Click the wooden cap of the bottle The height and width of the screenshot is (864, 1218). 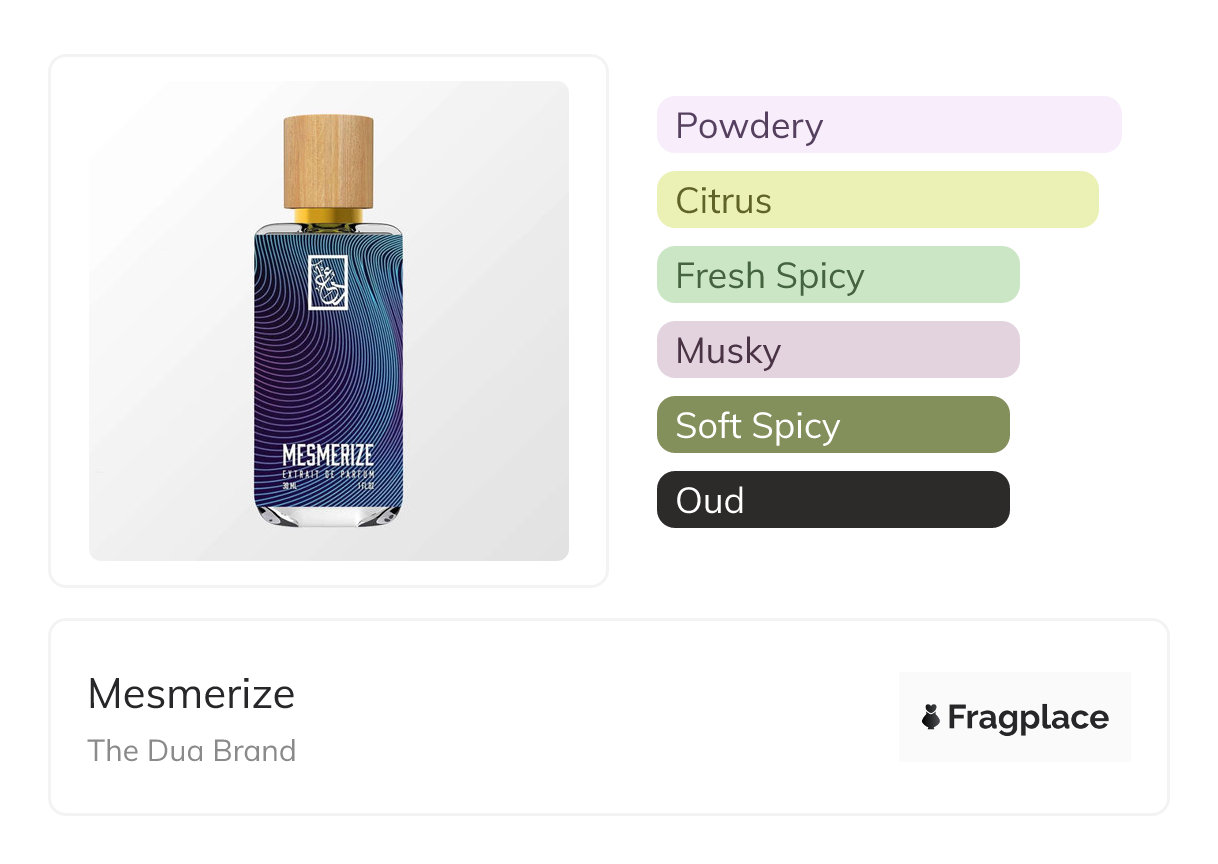click(x=328, y=162)
